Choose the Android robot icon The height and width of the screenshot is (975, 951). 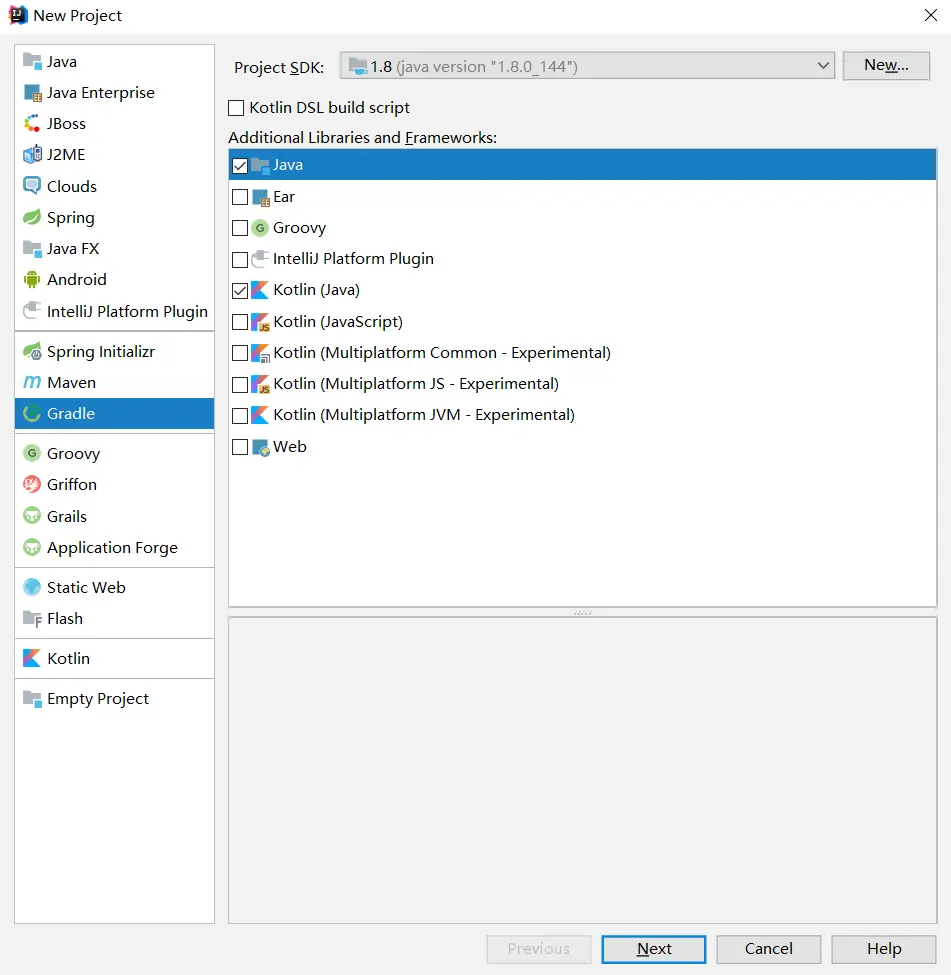tap(32, 279)
